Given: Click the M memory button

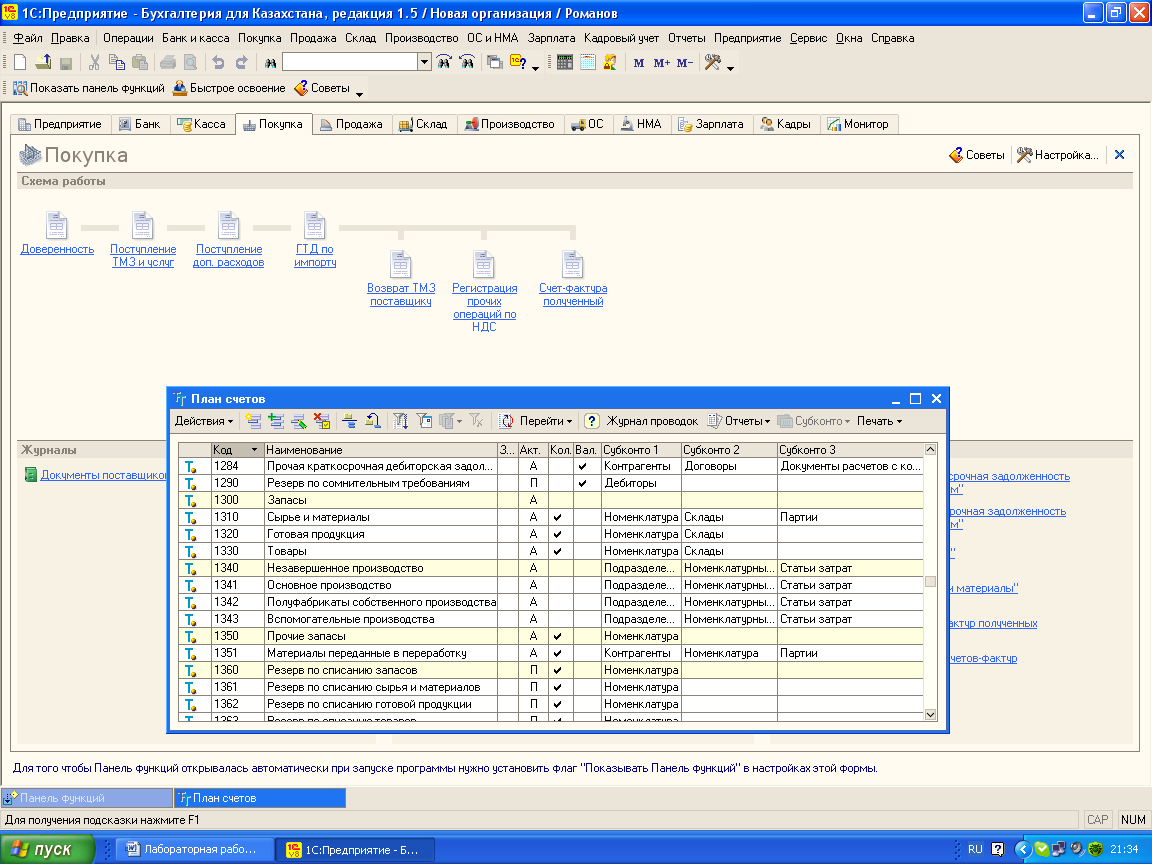Looking at the screenshot, I should [638, 63].
